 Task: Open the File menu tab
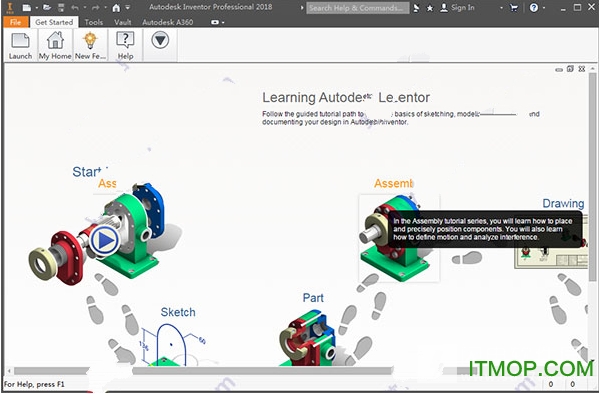15,22
